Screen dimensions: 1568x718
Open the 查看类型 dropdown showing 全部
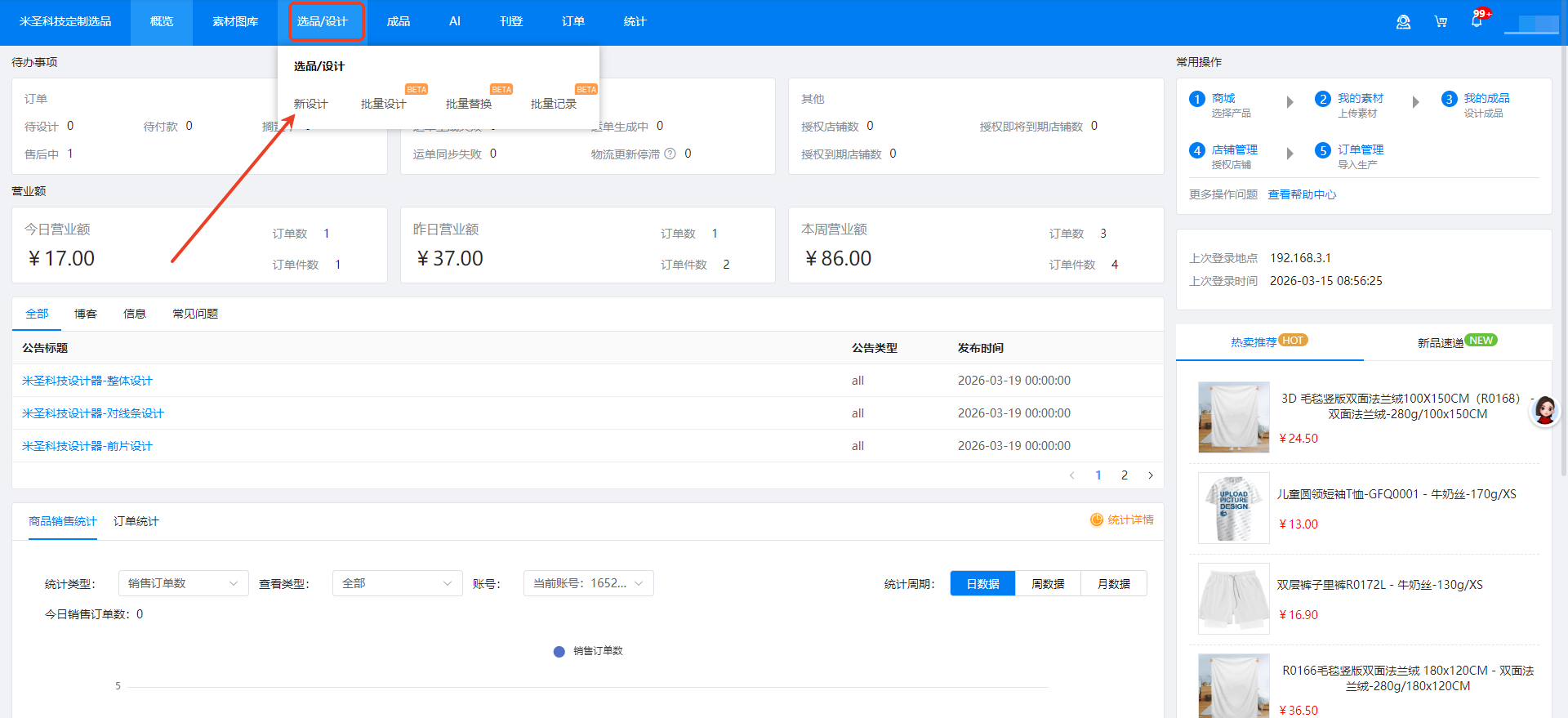pyautogui.click(x=397, y=583)
